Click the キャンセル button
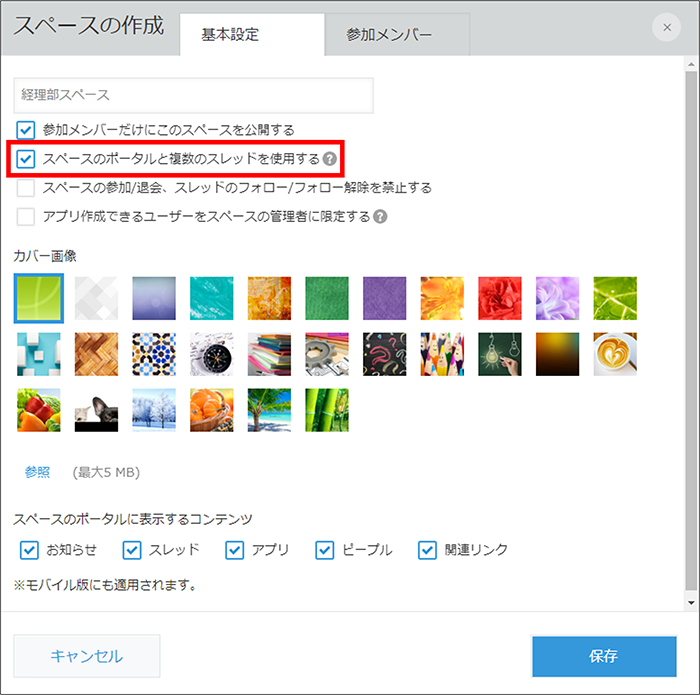 pos(87,656)
